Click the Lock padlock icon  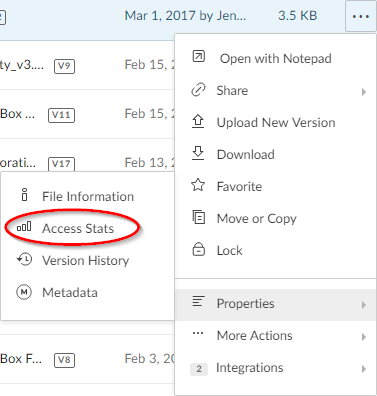click(199, 249)
